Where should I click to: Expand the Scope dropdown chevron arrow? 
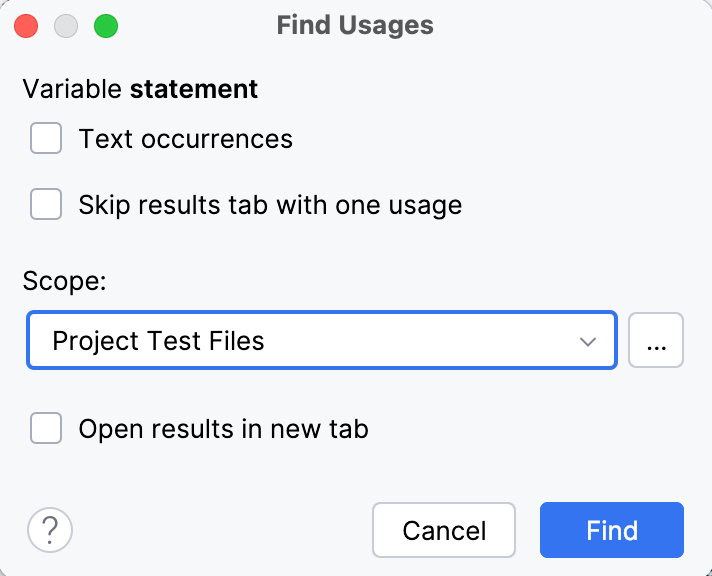[x=588, y=341]
